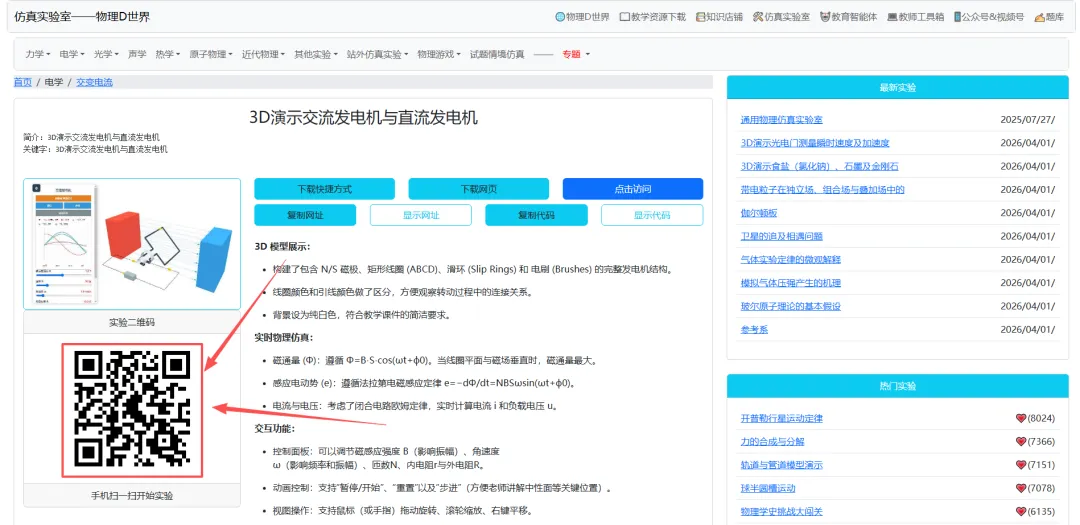Click the heart icon next to 轨道与管道模型演示
Image resolution: width=1080 pixels, height=525 pixels.
coord(1021,465)
